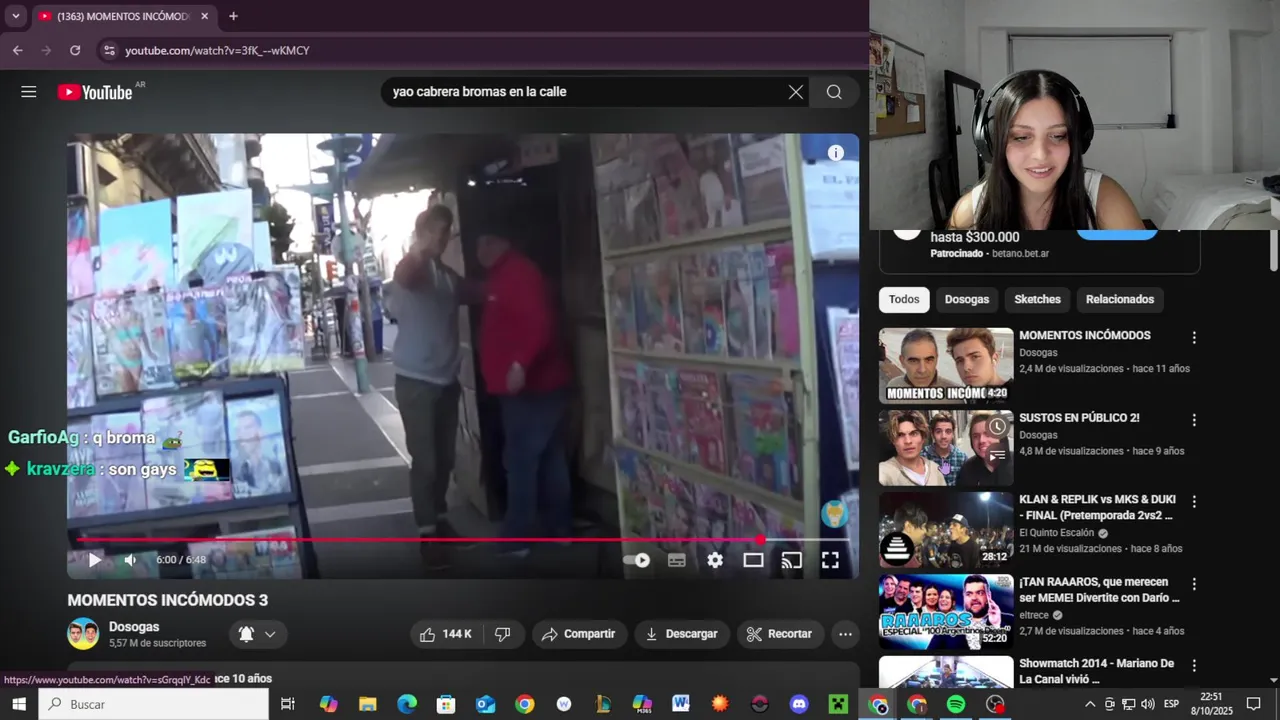Click the eltrece channel name
Viewport: 1280px width, 720px height.
click(1034, 615)
